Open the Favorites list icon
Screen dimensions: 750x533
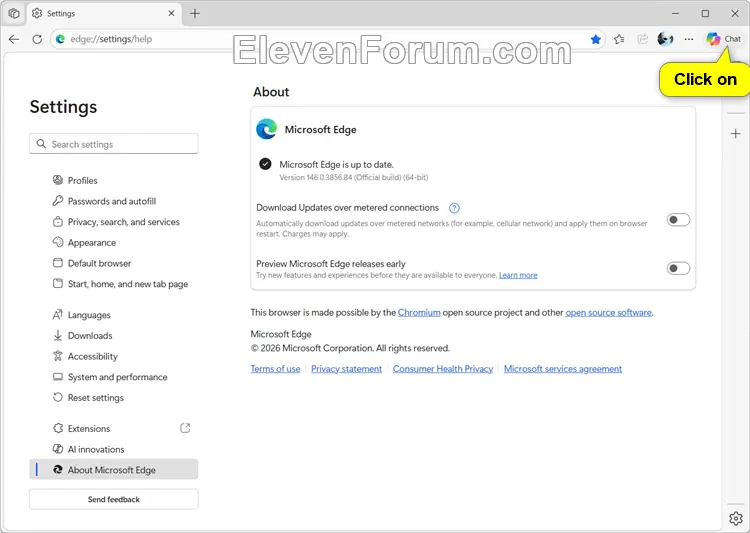(619, 39)
